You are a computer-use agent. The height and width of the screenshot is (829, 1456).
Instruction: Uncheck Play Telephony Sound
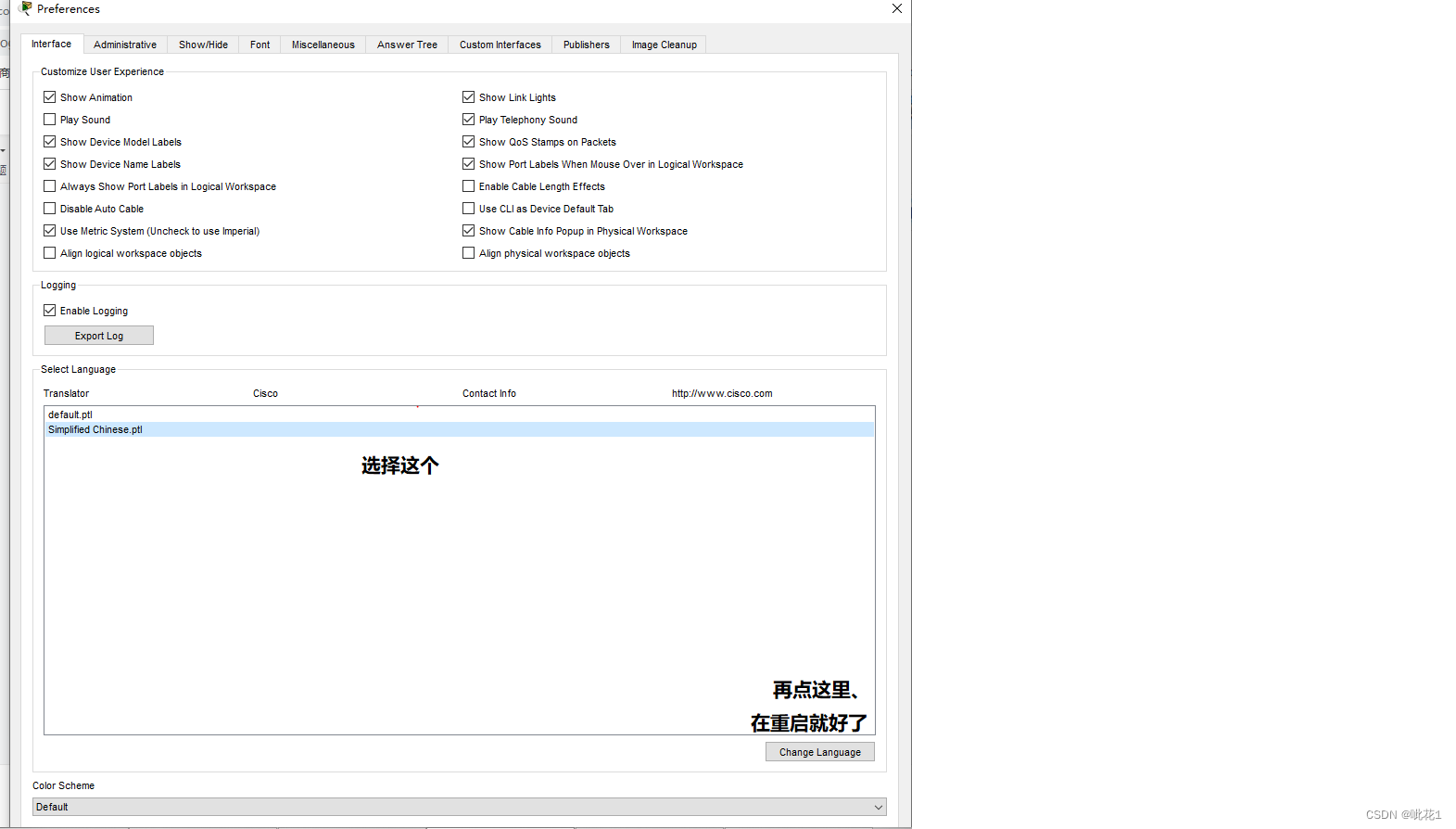[469, 120]
